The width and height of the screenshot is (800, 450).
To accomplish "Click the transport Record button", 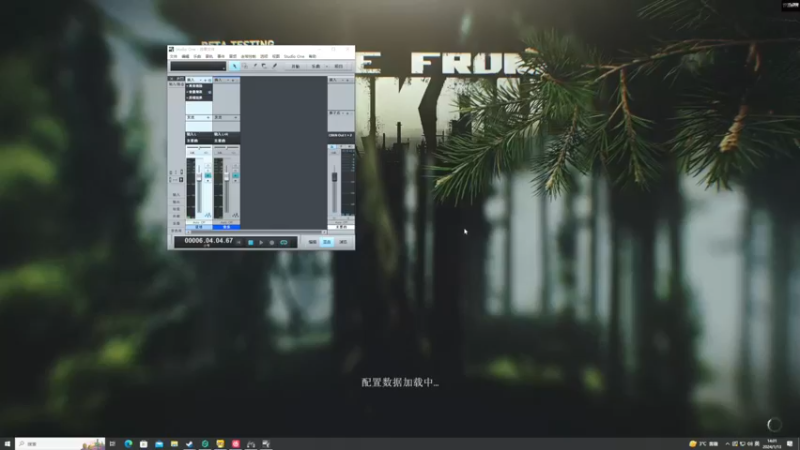I will click(x=272, y=242).
